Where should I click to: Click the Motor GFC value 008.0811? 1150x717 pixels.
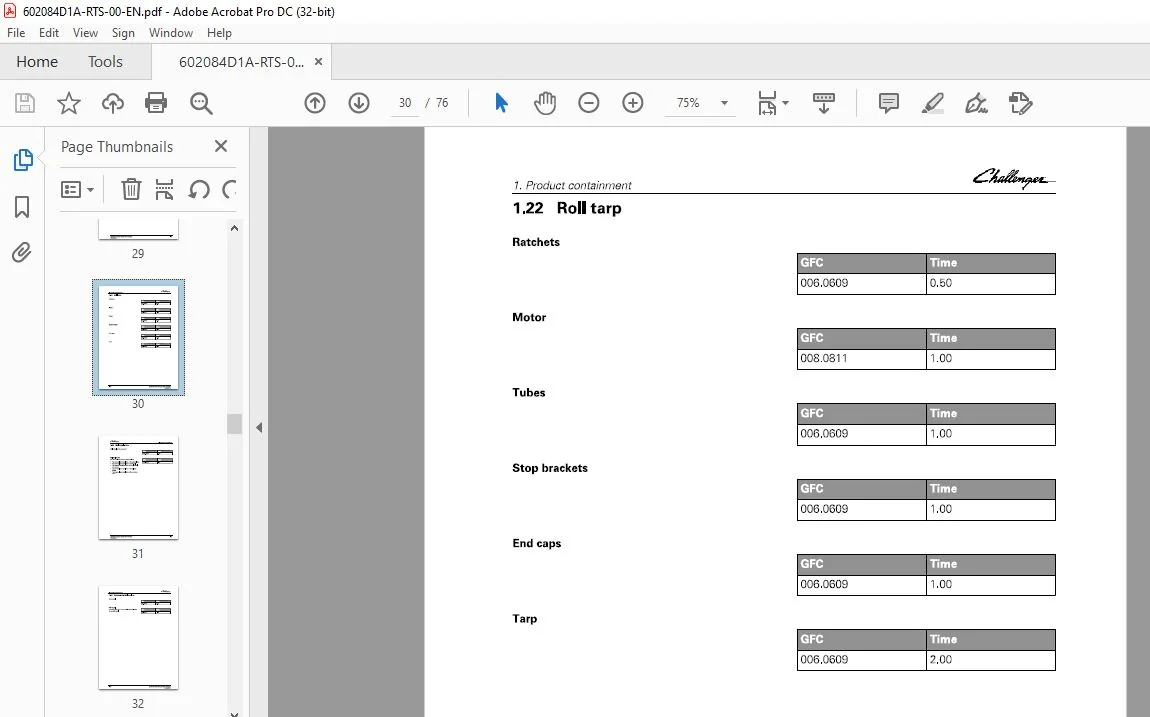[x=824, y=358]
